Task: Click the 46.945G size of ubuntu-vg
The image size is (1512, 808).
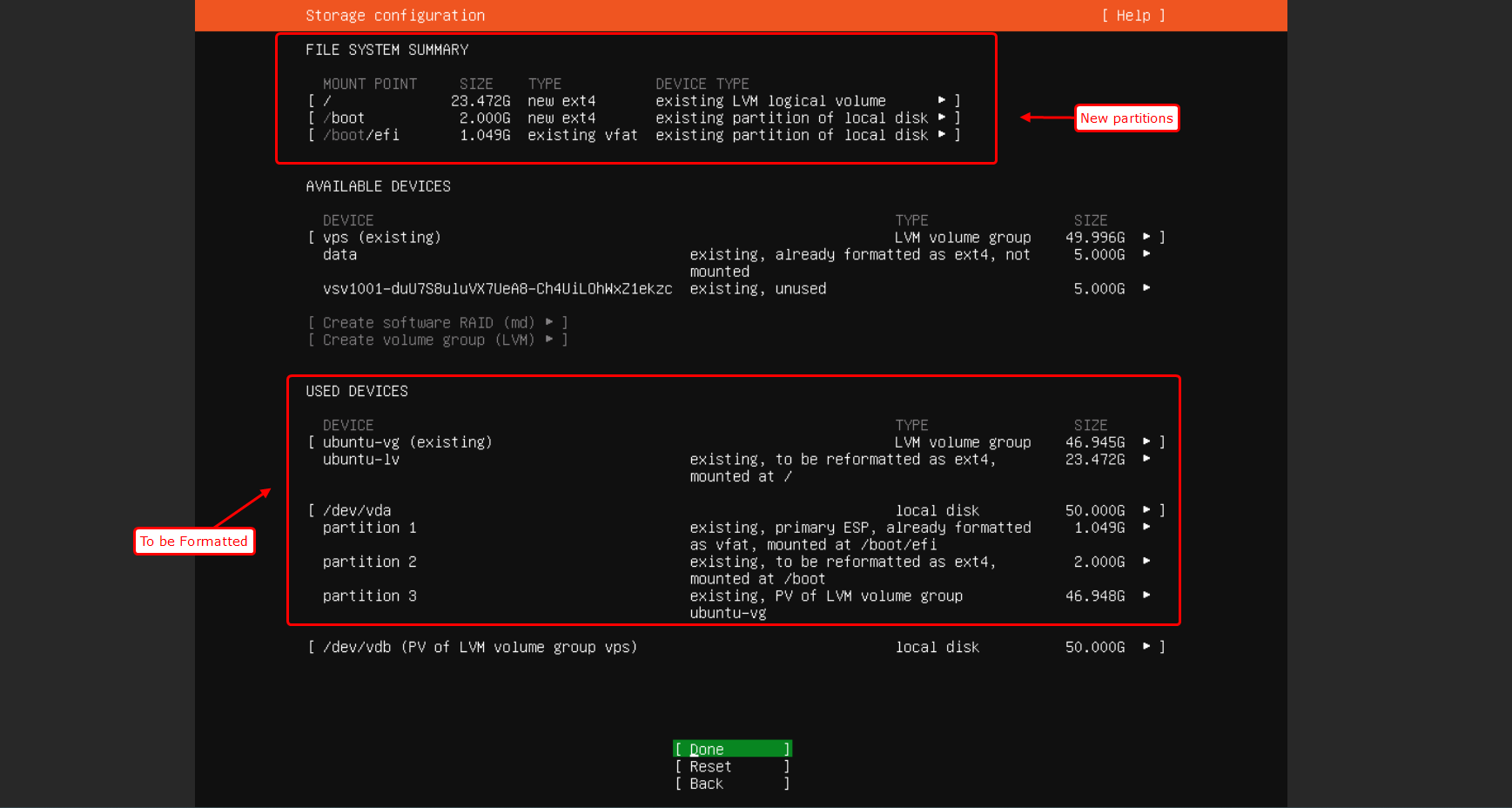Action: point(1095,442)
